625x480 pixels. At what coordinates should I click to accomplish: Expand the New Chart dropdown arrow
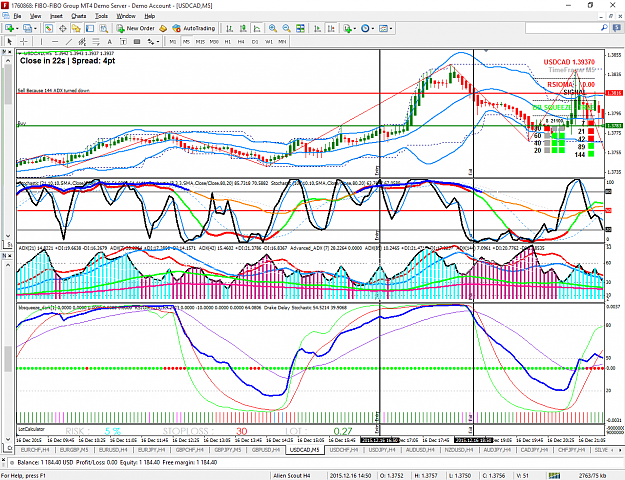[17, 29]
